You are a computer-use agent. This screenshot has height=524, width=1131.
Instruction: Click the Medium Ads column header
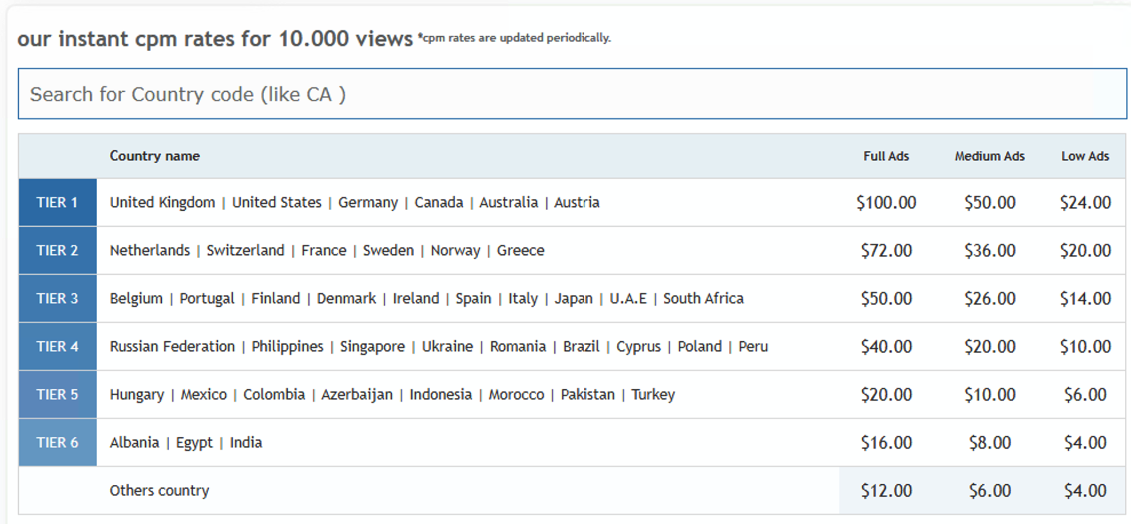tap(989, 157)
